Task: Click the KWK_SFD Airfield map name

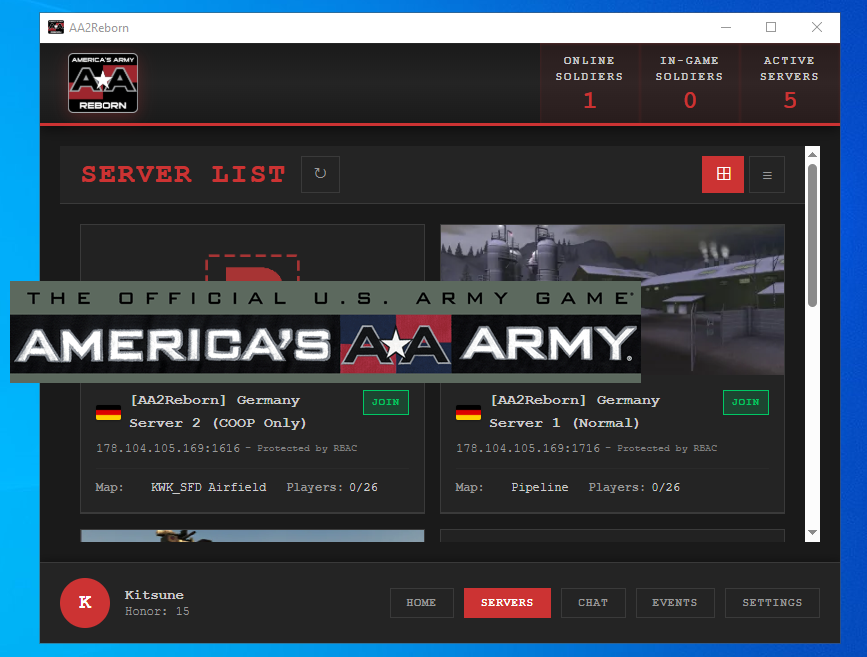Action: [208, 488]
